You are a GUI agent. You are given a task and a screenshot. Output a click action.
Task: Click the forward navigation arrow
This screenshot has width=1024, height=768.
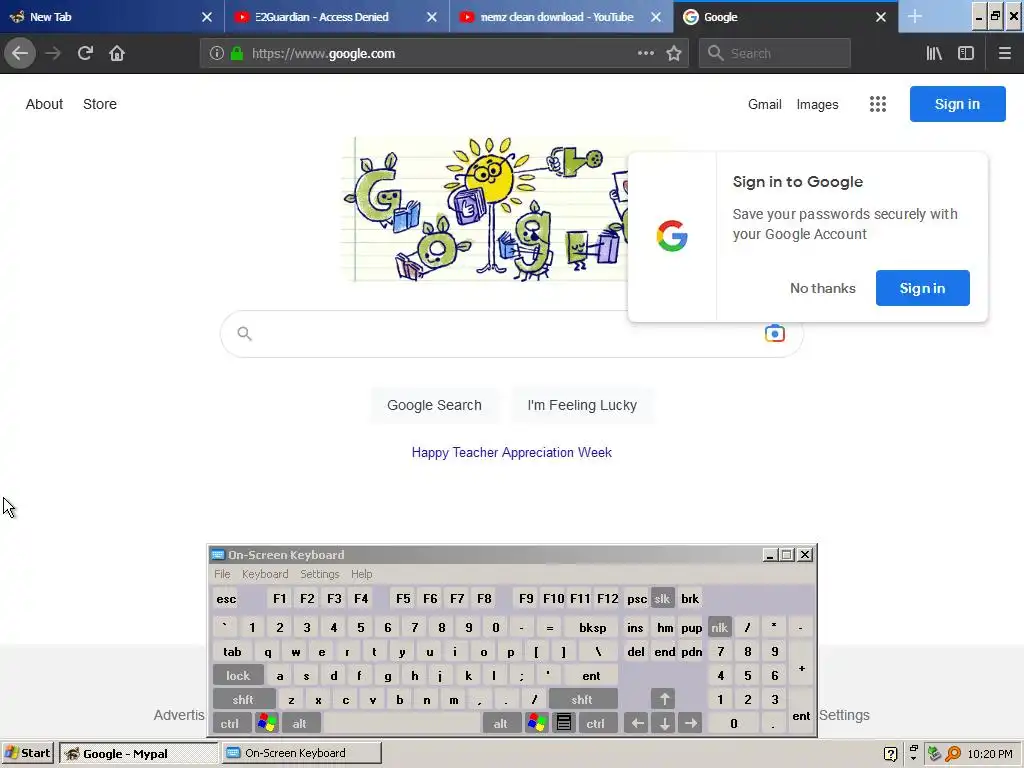(x=53, y=53)
